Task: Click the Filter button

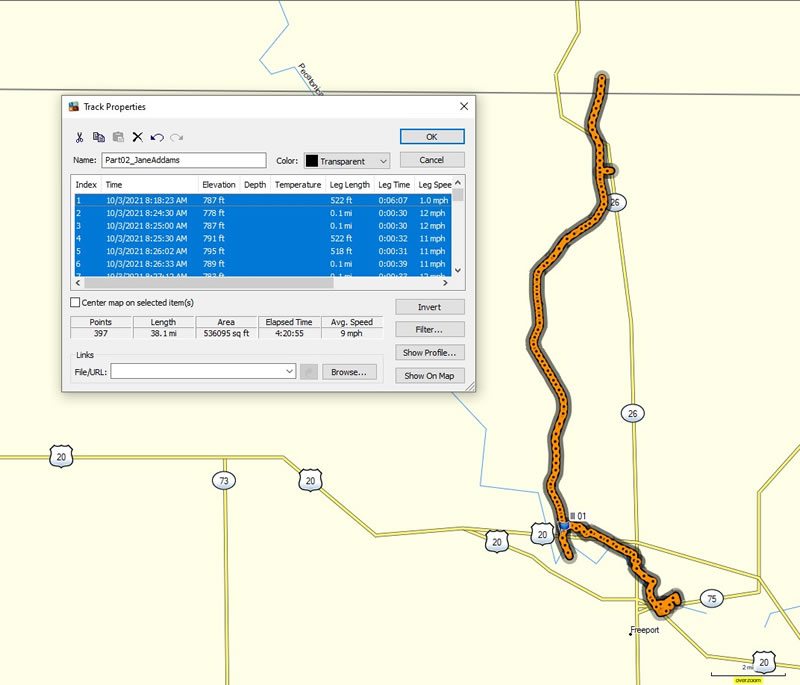Action: click(x=430, y=329)
